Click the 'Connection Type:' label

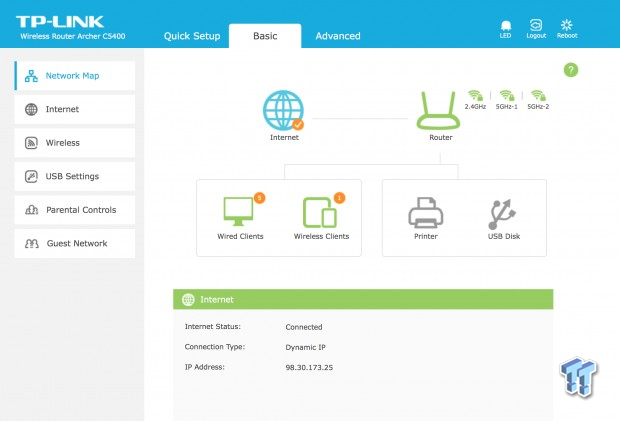(x=215, y=347)
